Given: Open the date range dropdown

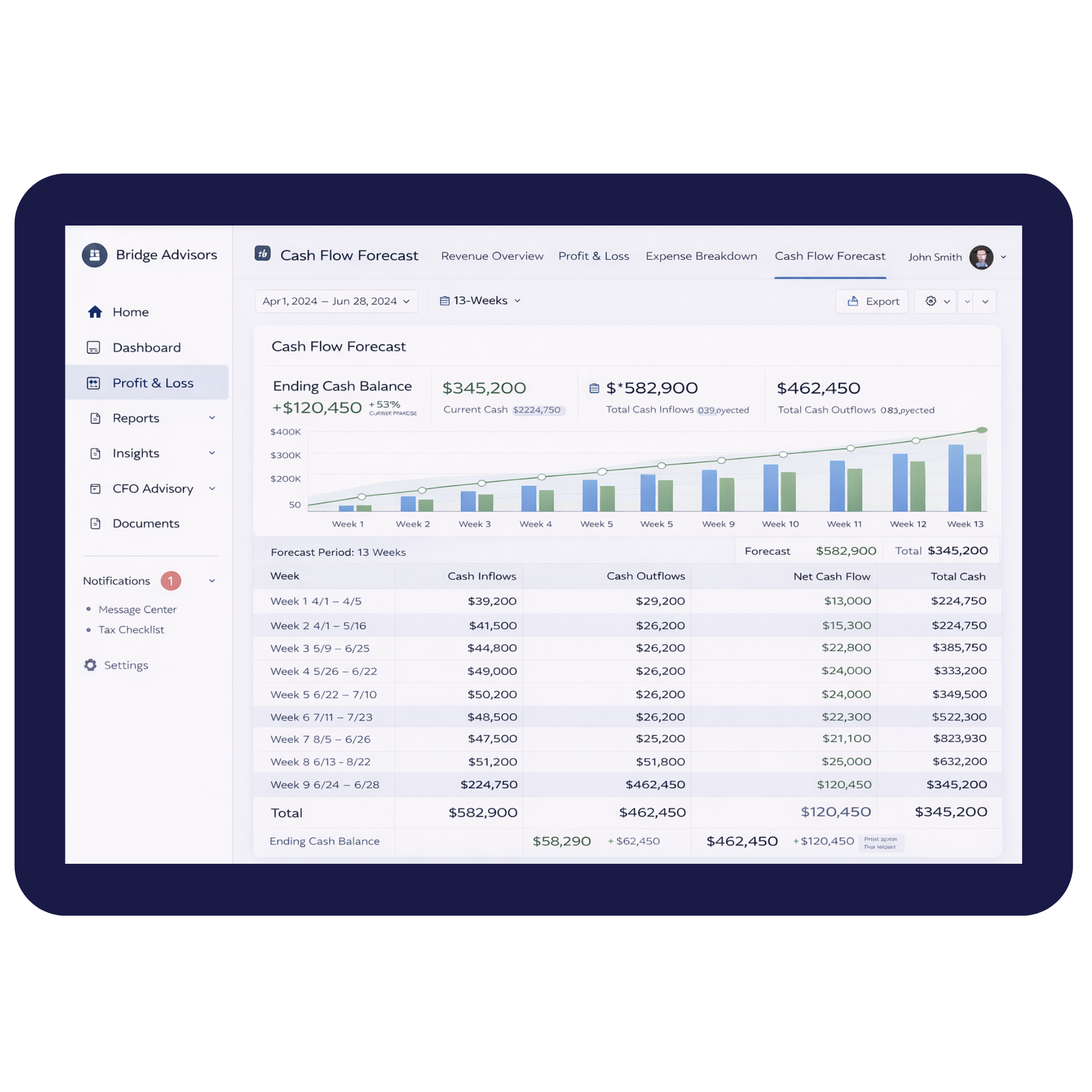Looking at the screenshot, I should pos(336,301).
